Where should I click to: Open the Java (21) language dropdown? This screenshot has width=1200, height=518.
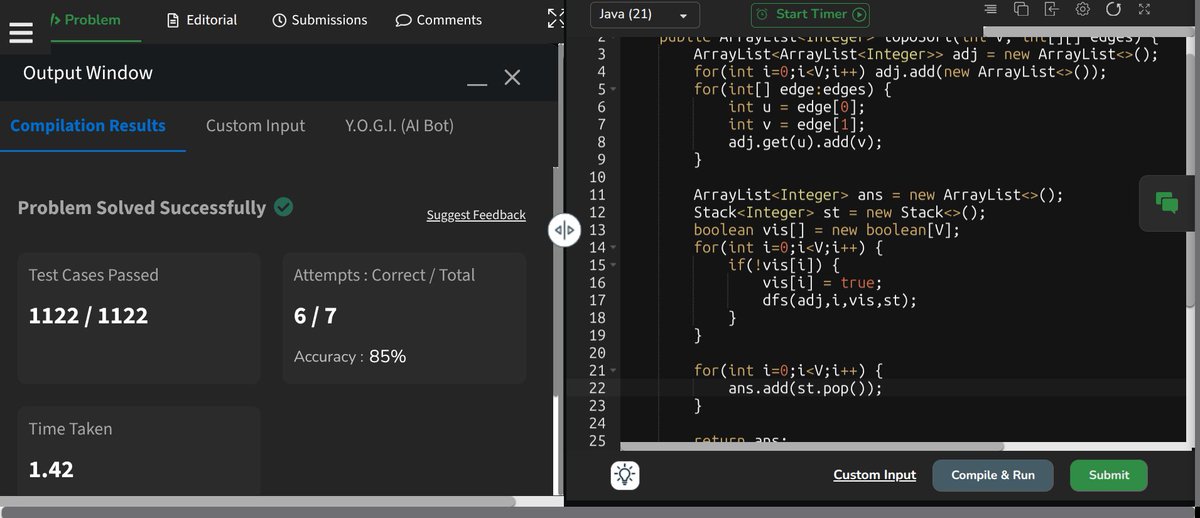coord(644,15)
